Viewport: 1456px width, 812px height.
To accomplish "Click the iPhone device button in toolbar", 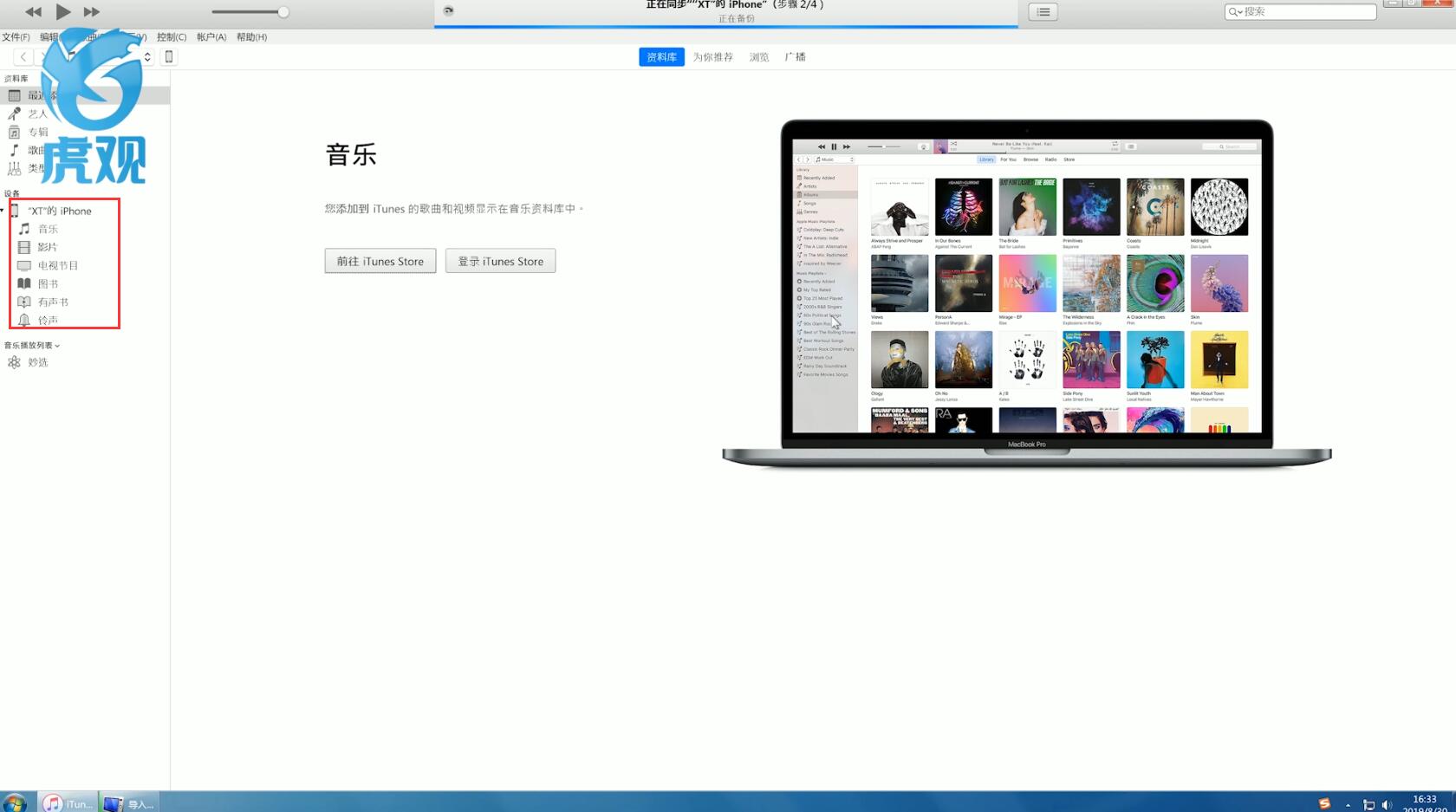I will click(x=169, y=57).
